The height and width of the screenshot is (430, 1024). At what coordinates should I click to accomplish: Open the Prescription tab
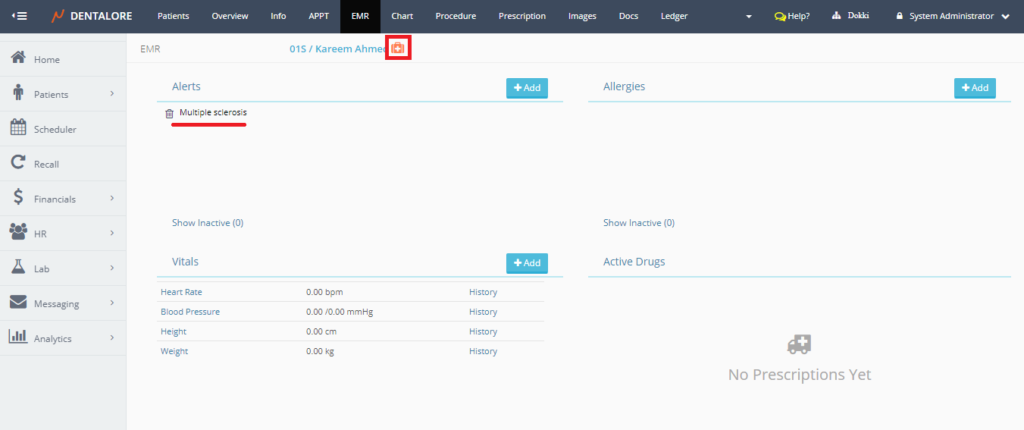(x=522, y=16)
